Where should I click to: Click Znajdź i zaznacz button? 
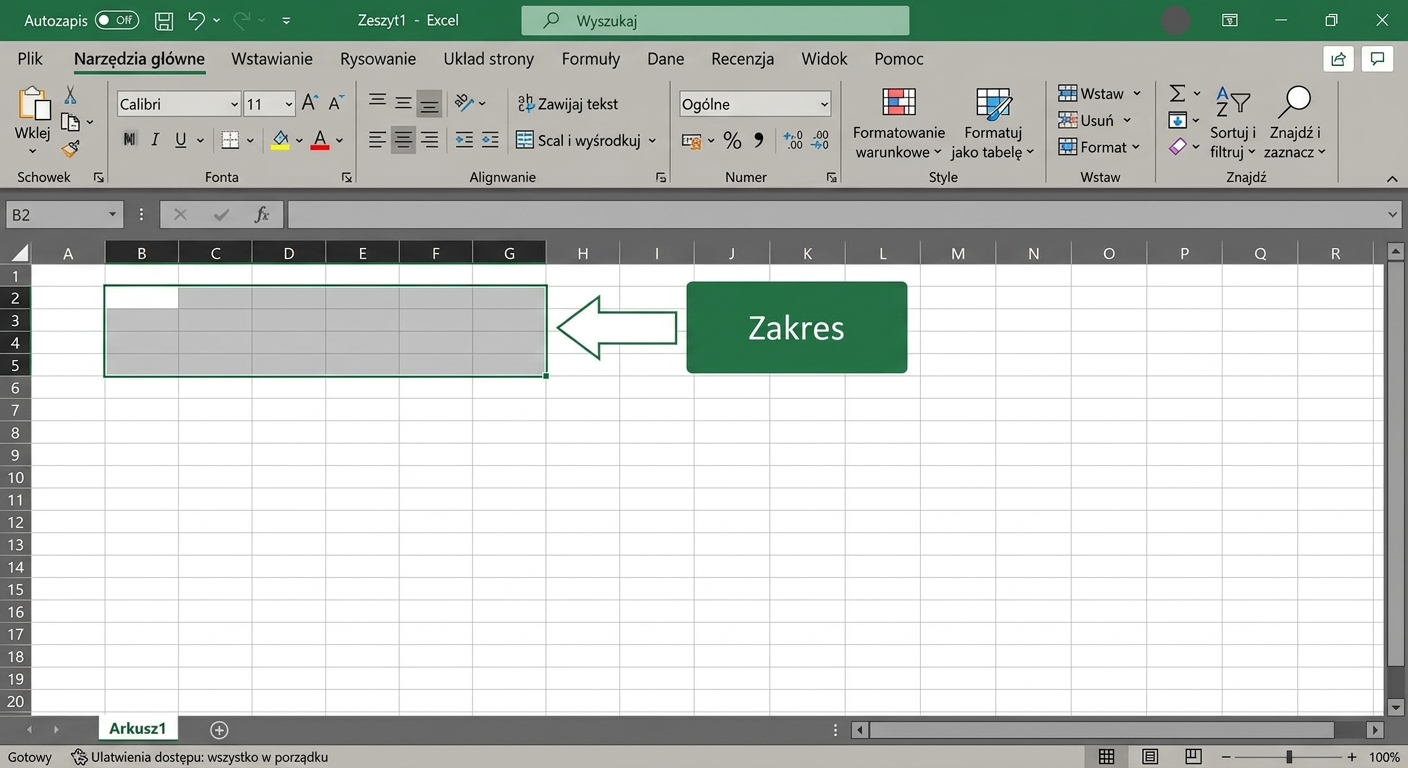tap(1295, 123)
